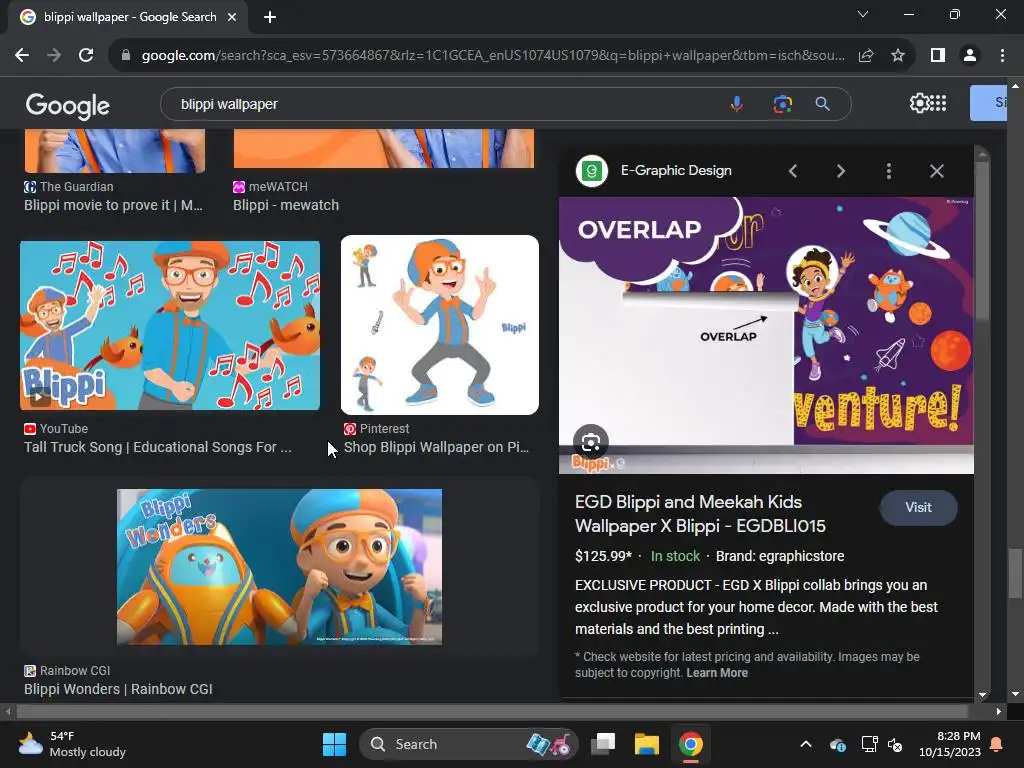Image resolution: width=1024 pixels, height=768 pixels.
Task: Open the Blippi Wonders | Rainbow CGI title
Action: (118, 689)
